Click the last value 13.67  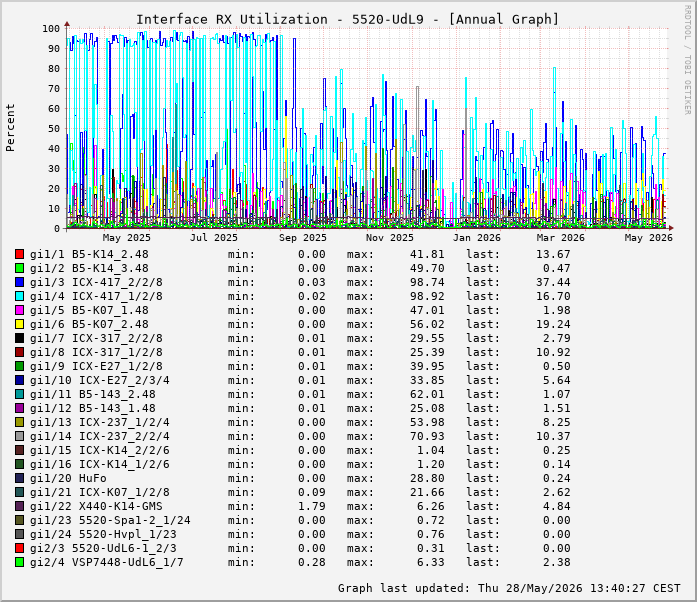coord(553,254)
